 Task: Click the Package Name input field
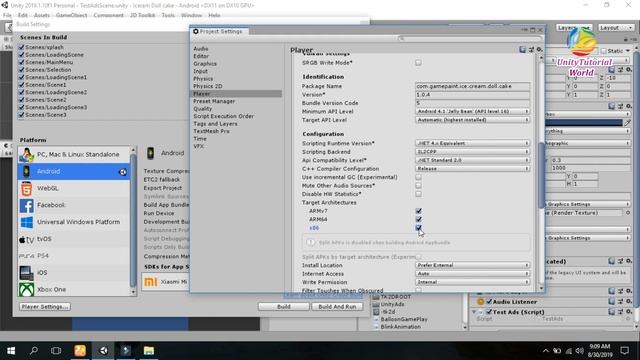(x=473, y=86)
